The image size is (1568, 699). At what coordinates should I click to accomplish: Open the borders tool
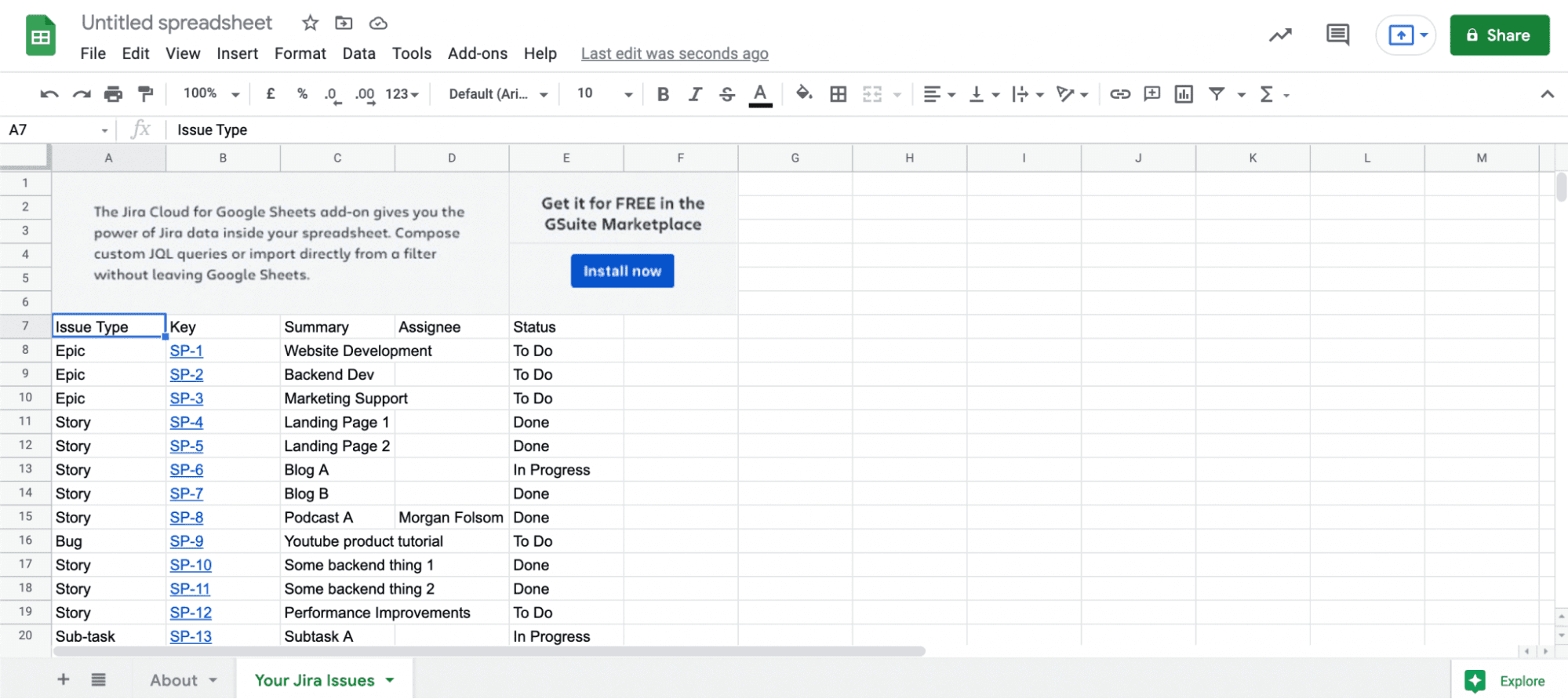(x=839, y=94)
